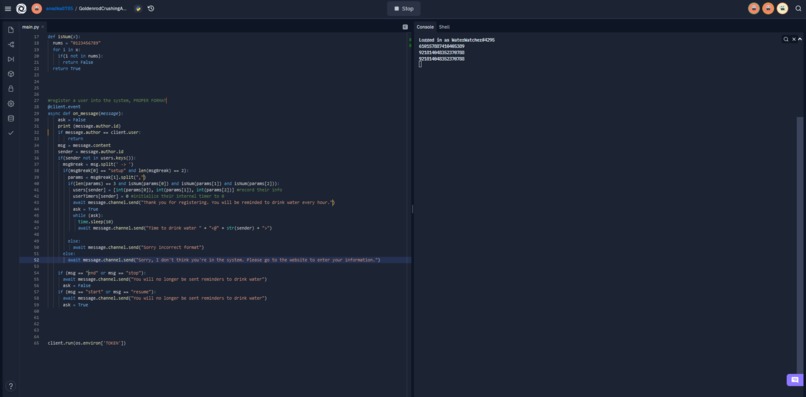The height and width of the screenshot is (397, 806).
Task: Click the 'print (message.author.id)' line
Action: [89, 126]
